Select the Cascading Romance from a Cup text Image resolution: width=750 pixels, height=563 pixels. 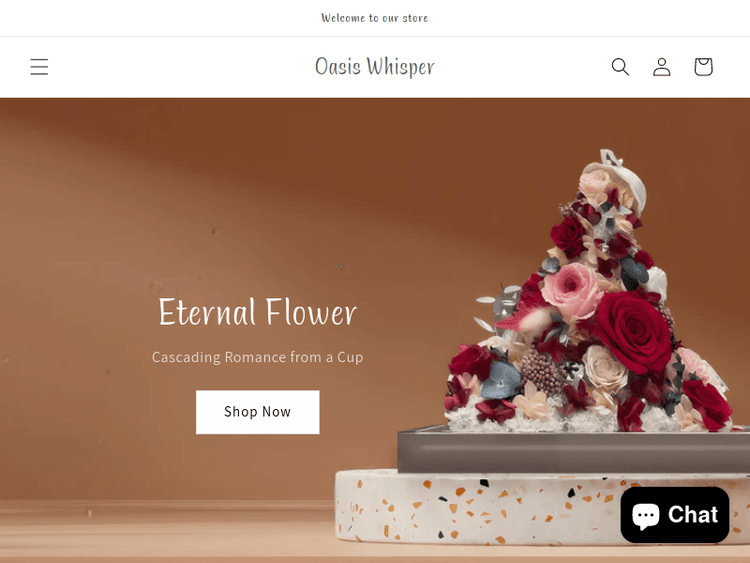[257, 357]
